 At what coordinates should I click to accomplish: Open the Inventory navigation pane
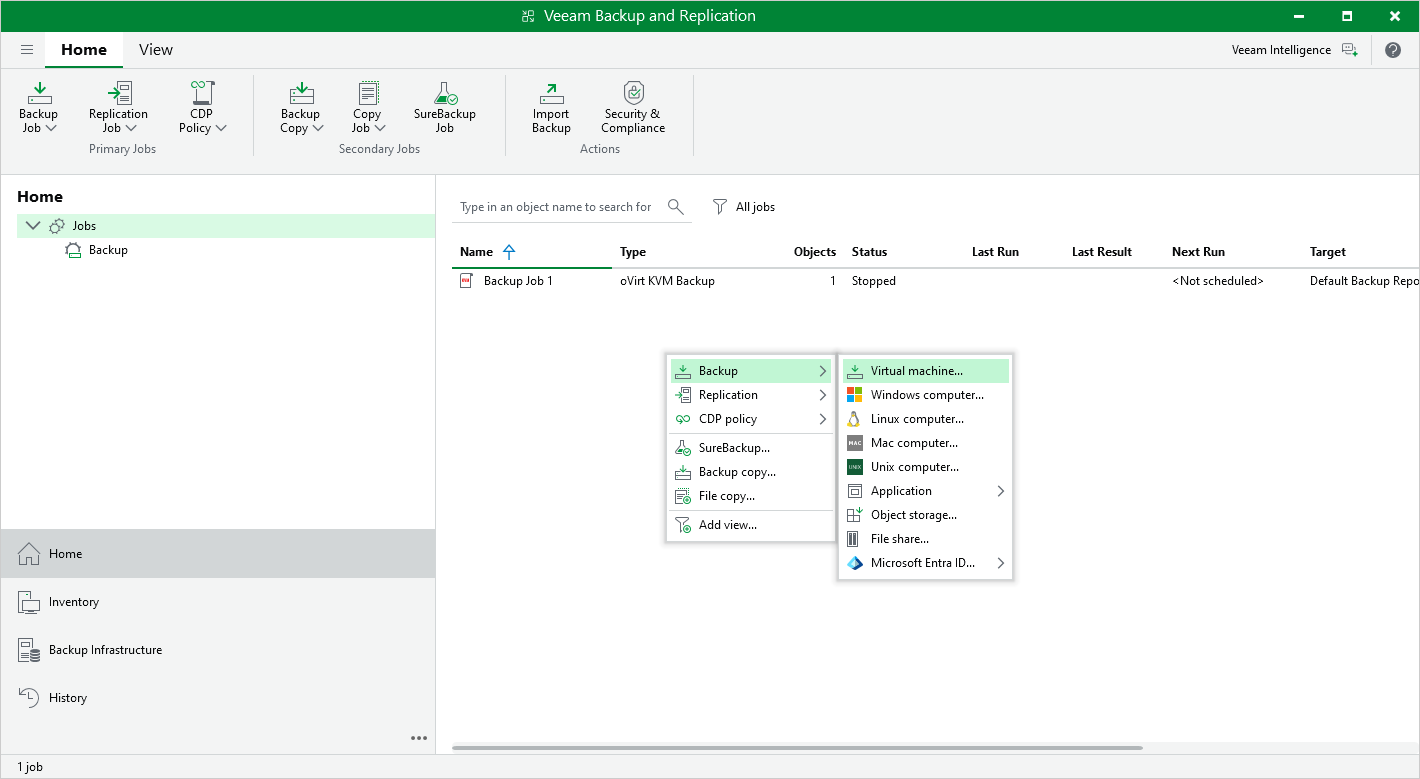click(74, 602)
